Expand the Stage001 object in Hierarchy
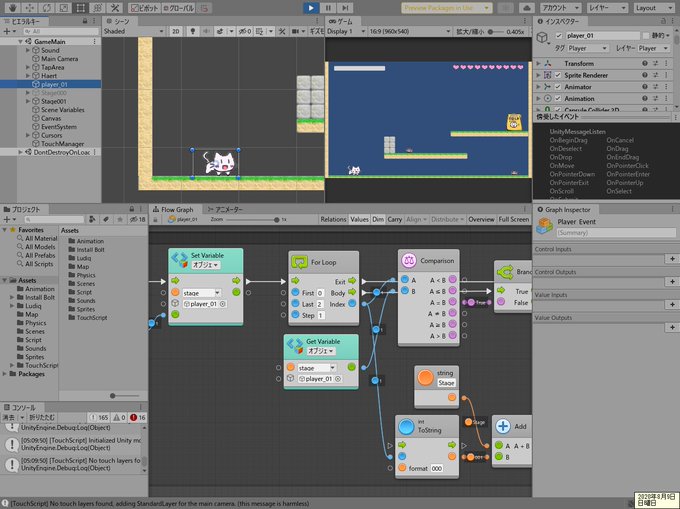Screen dimensions: 680x509 click(x=28, y=101)
